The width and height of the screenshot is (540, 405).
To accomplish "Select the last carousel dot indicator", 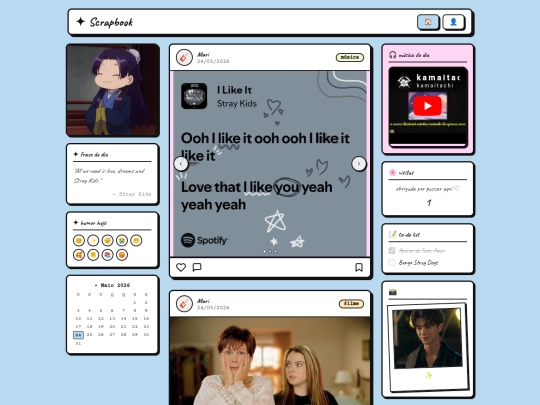I will (275, 251).
